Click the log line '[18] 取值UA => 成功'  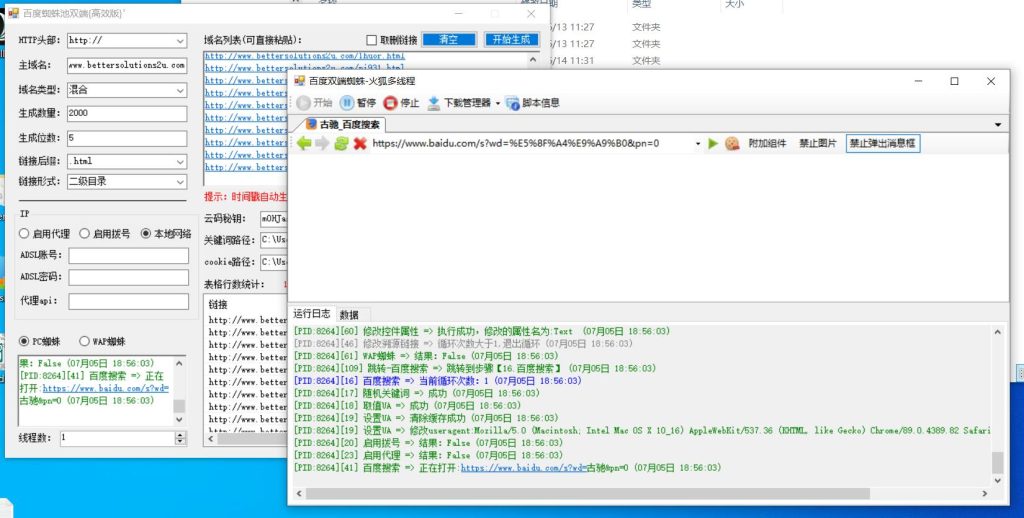(x=407, y=406)
